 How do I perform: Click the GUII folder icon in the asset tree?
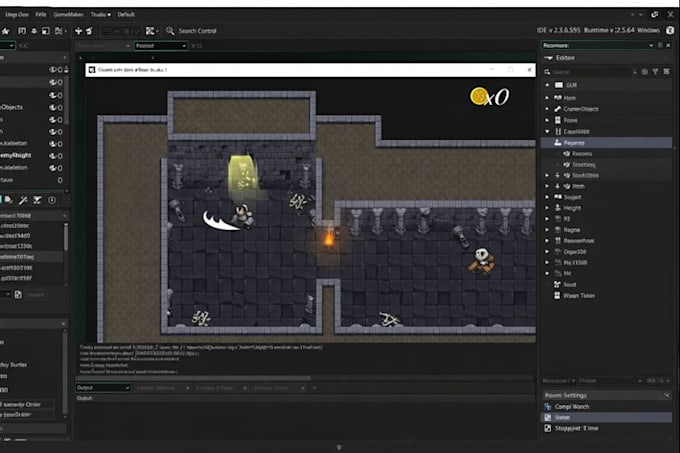pos(559,85)
